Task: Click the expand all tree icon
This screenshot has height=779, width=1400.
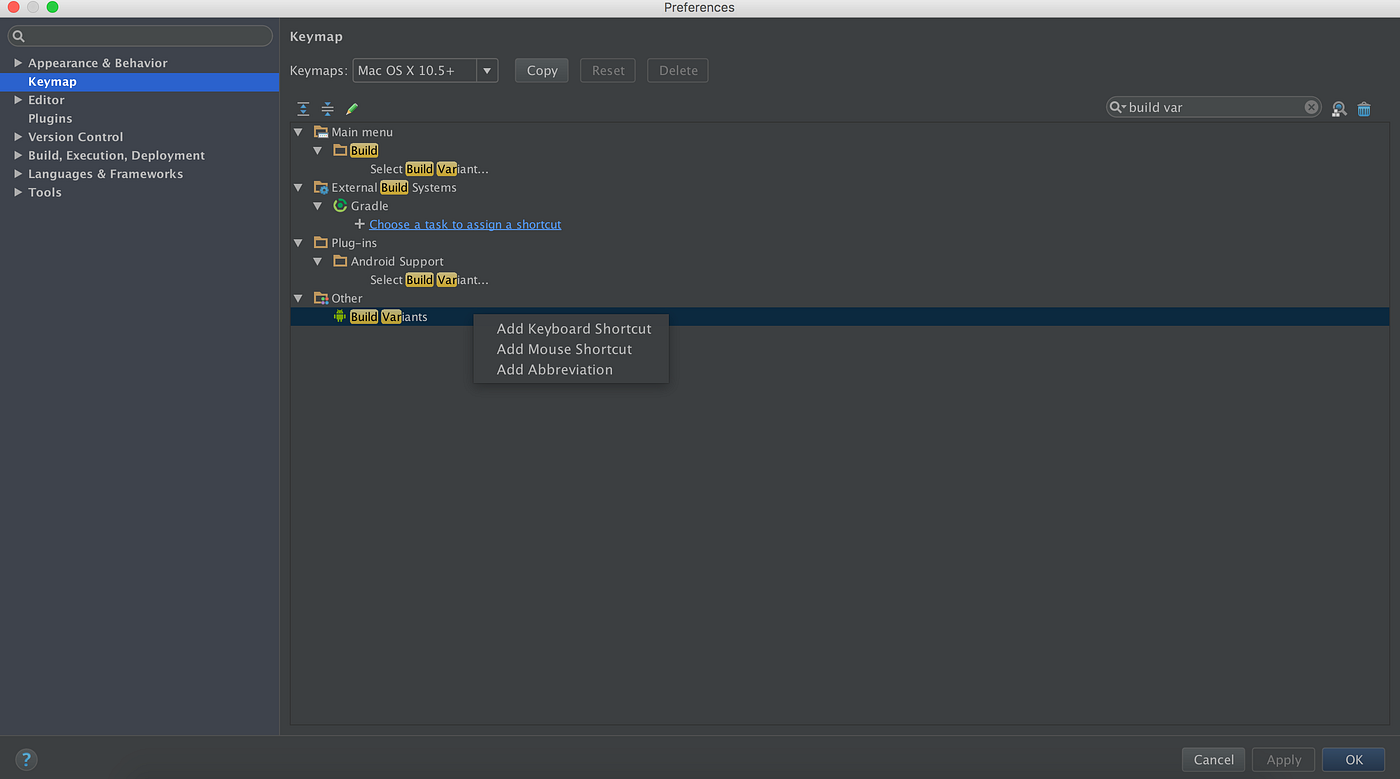Action: 303,108
